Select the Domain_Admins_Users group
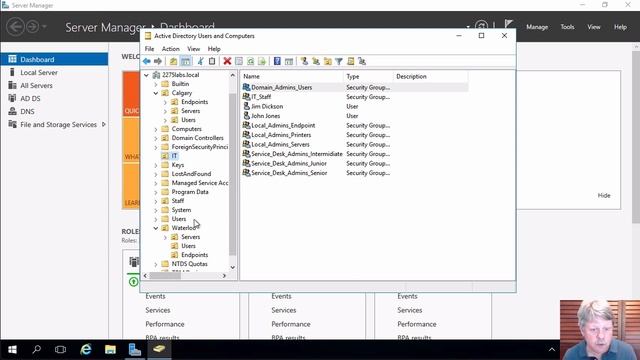 coord(282,87)
